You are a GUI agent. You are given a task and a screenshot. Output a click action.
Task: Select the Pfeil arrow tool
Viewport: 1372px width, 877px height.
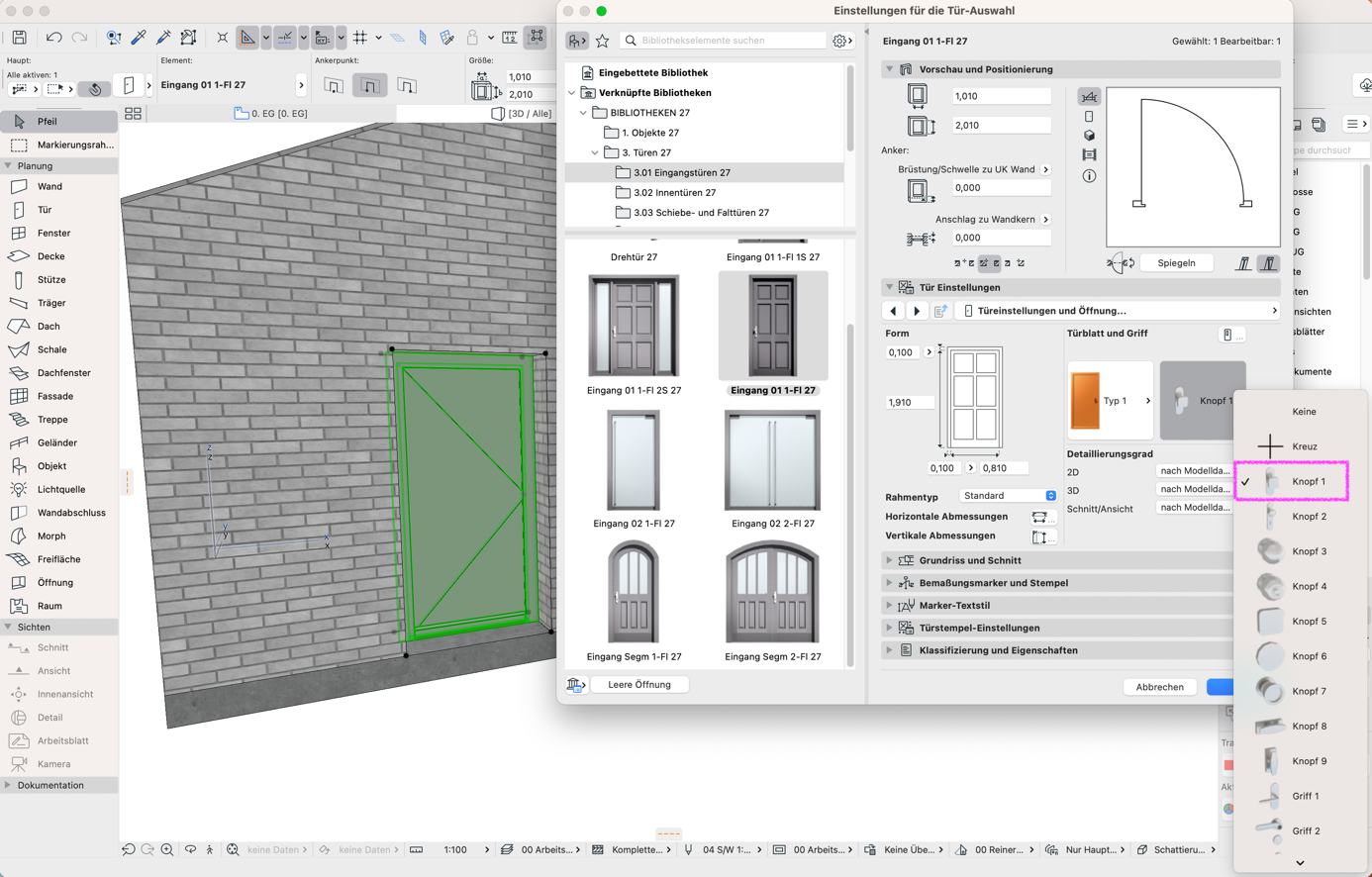(x=58, y=122)
